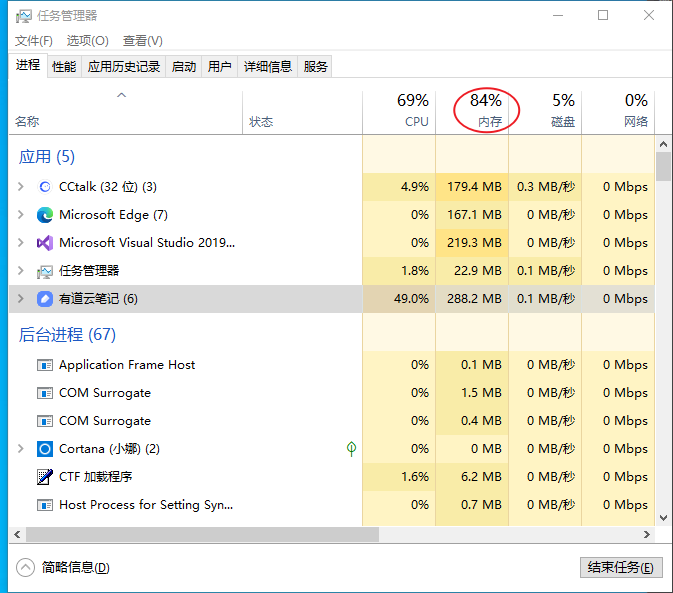Image resolution: width=673 pixels, height=593 pixels.
Task: Sort by the 内存 column header
Action: [472, 113]
